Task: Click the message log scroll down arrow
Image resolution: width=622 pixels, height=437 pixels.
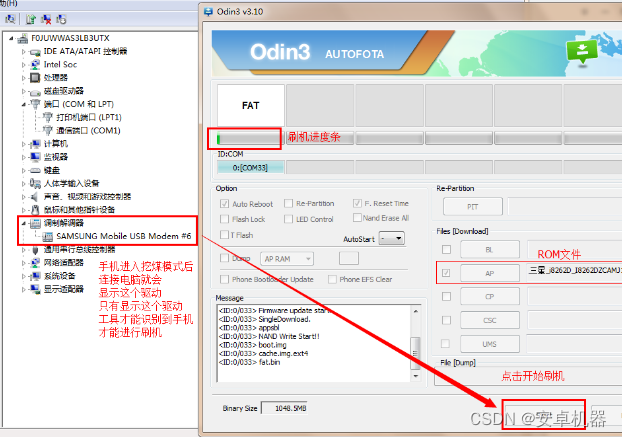Action: click(x=416, y=376)
